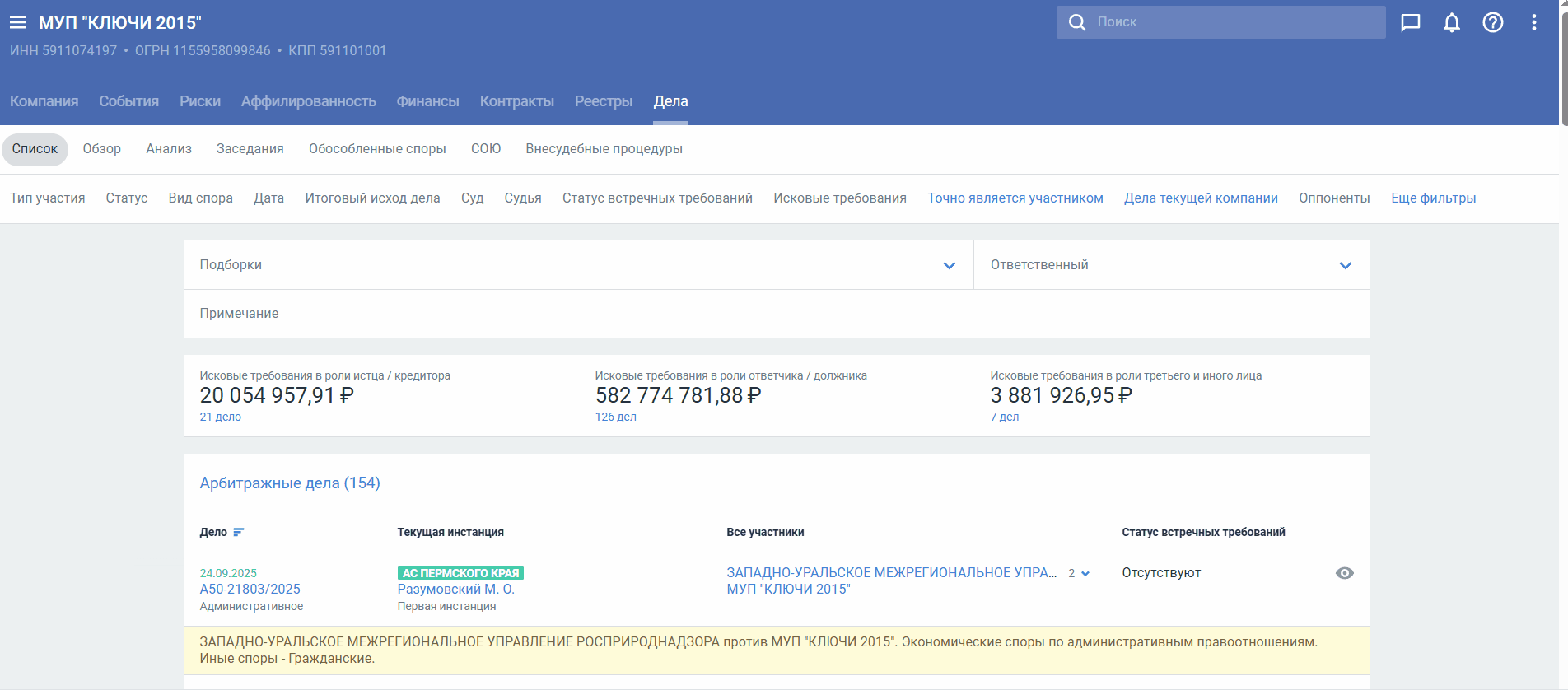Open case link А50-21803/2025
Viewport: 1568px width, 690px height.
click(x=250, y=589)
